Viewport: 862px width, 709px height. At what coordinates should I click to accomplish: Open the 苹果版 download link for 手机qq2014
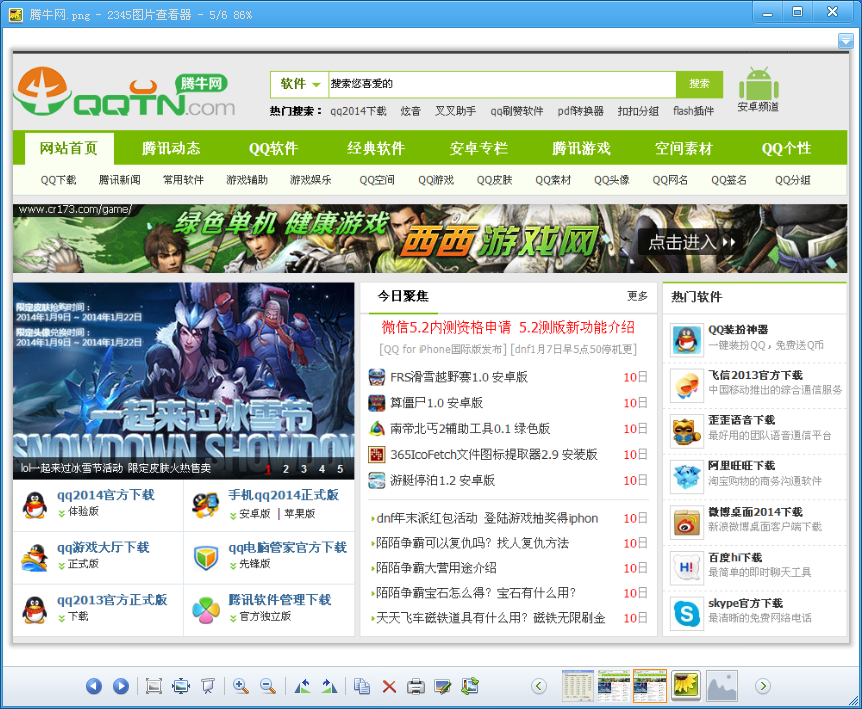coord(300,514)
